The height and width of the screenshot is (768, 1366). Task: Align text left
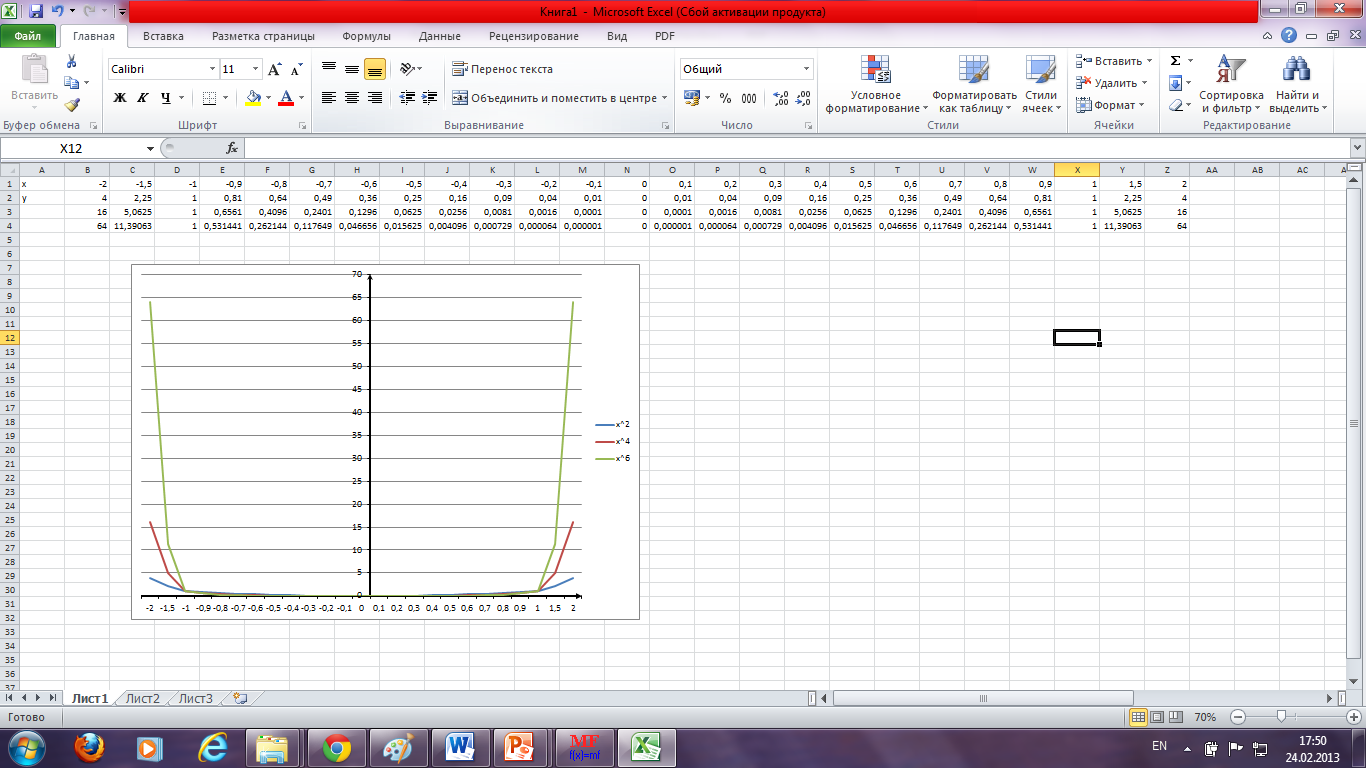click(329, 98)
